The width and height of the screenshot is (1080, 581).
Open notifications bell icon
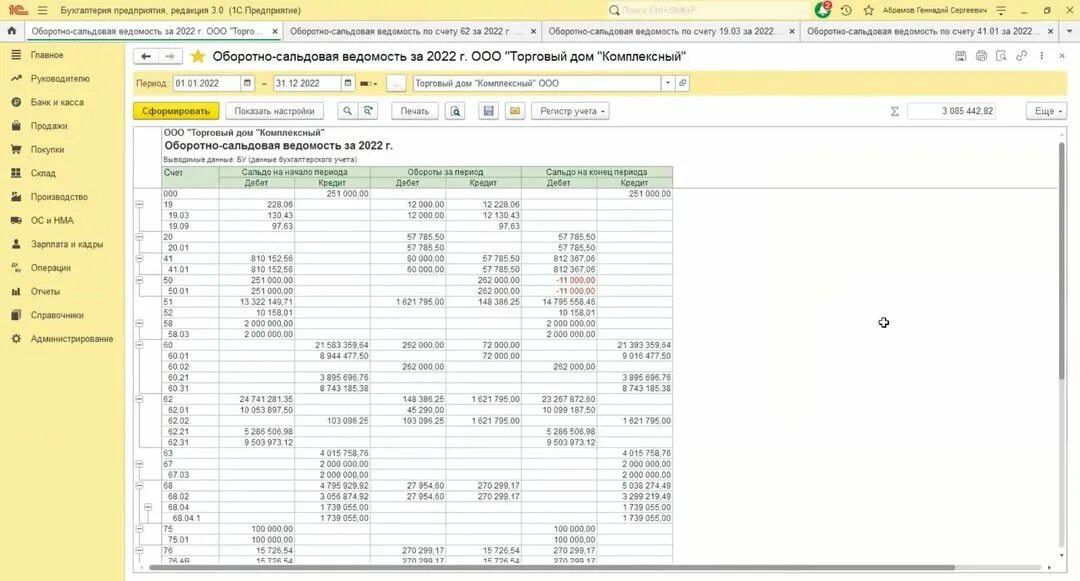[x=822, y=10]
